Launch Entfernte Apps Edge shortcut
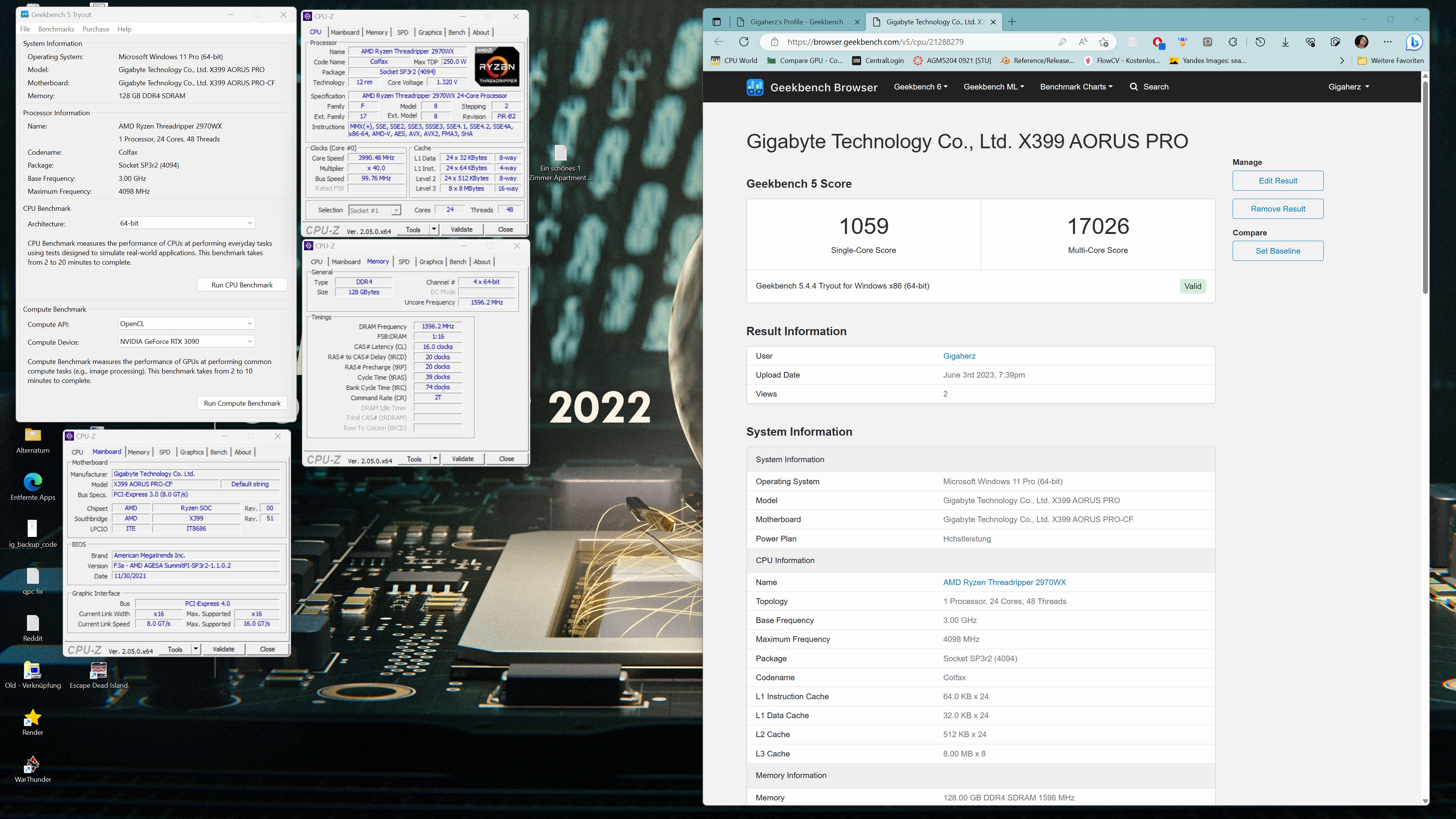1456x819 pixels. (x=33, y=487)
